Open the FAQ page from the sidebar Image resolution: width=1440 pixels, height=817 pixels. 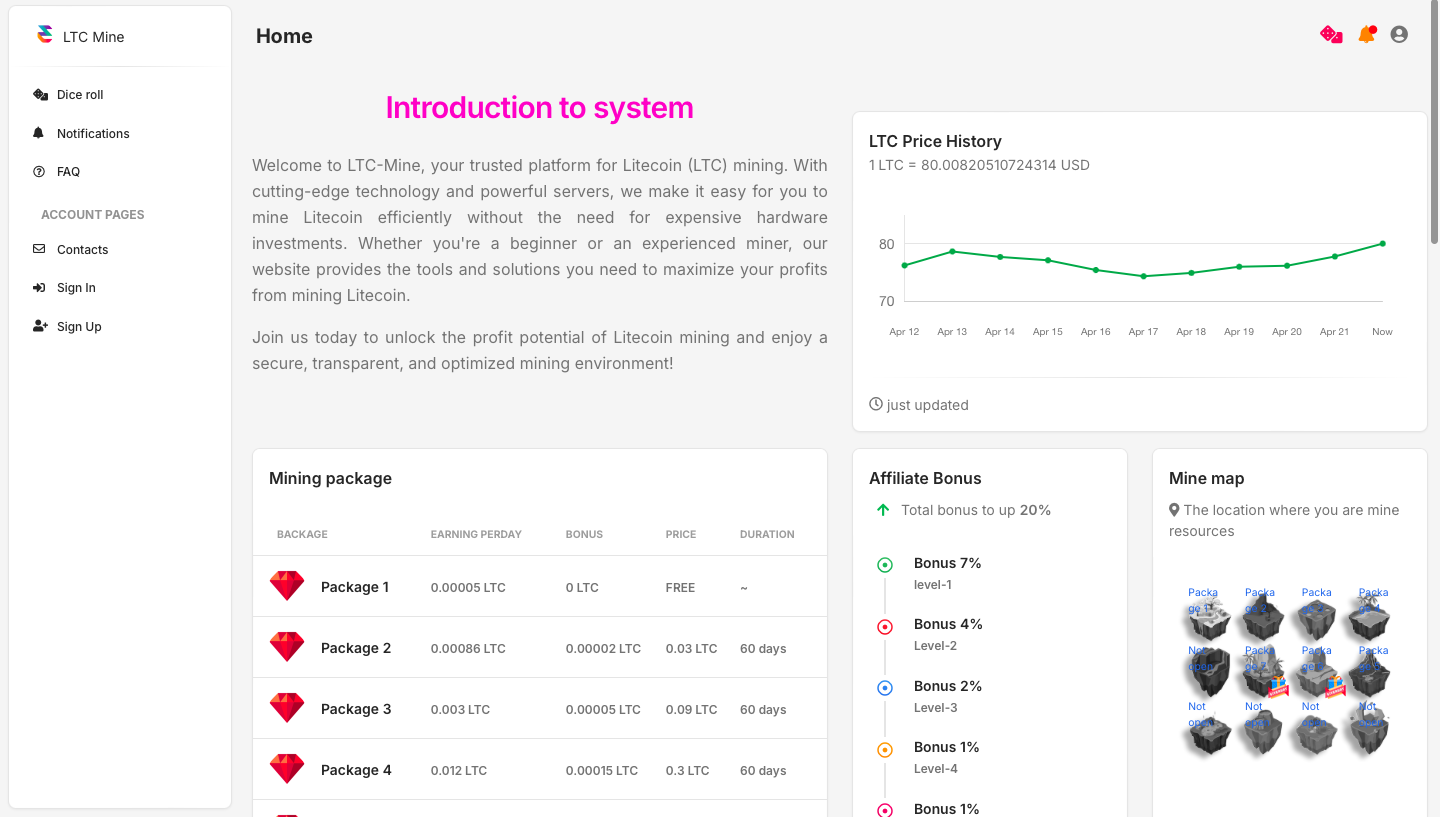pyautogui.click(x=68, y=172)
